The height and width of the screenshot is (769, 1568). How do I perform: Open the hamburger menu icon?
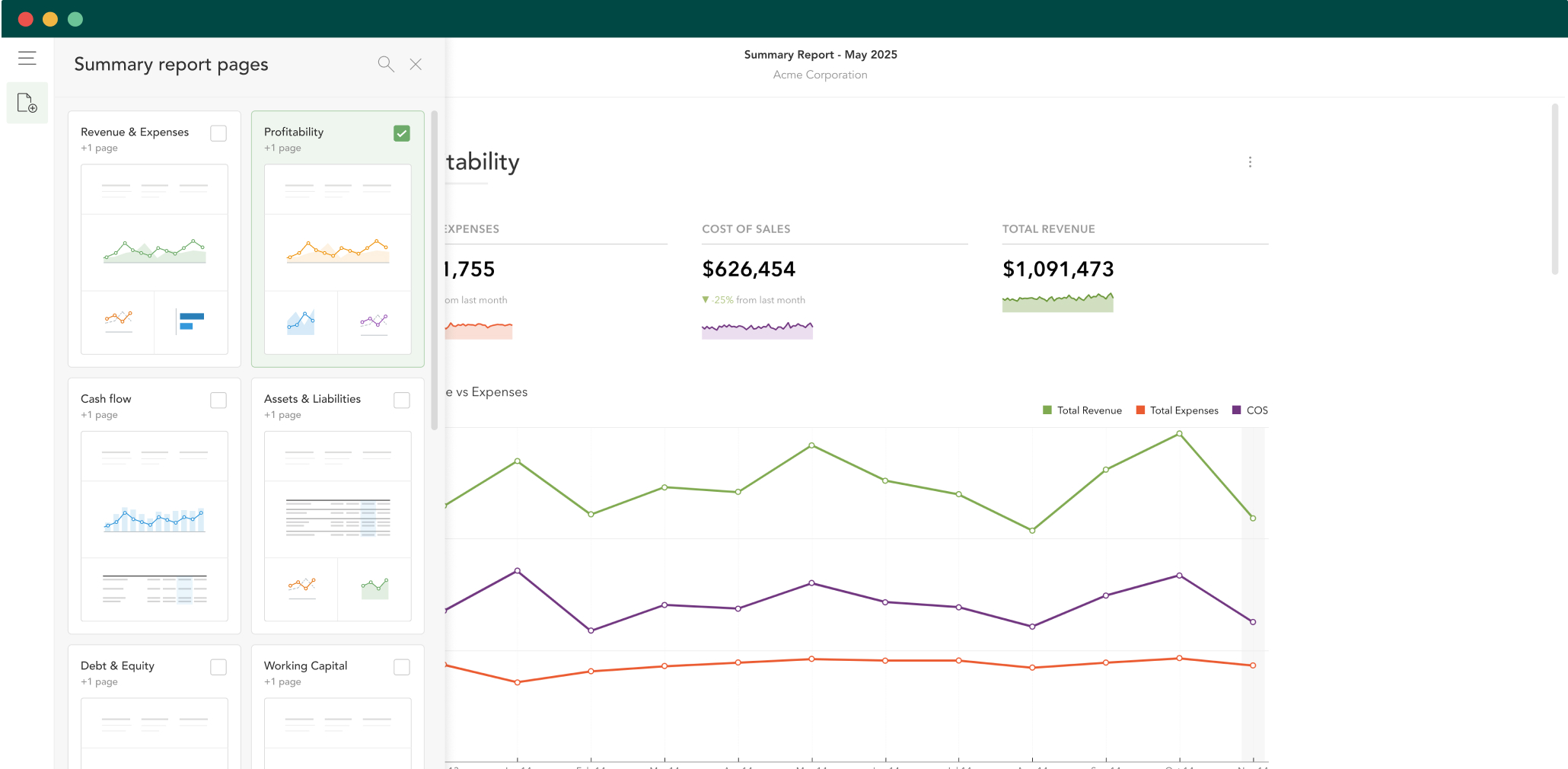coord(27,58)
